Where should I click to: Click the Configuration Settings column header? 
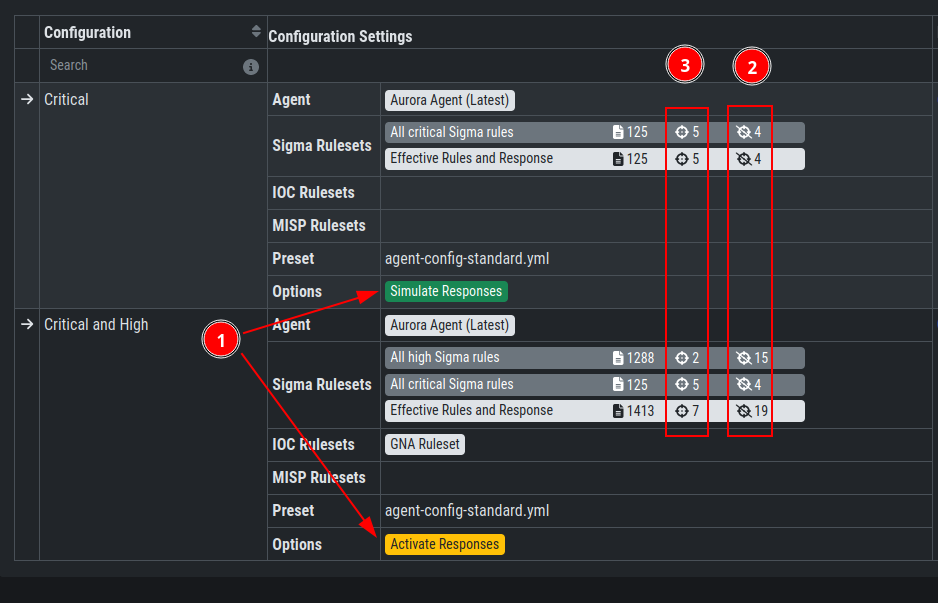[x=340, y=36]
